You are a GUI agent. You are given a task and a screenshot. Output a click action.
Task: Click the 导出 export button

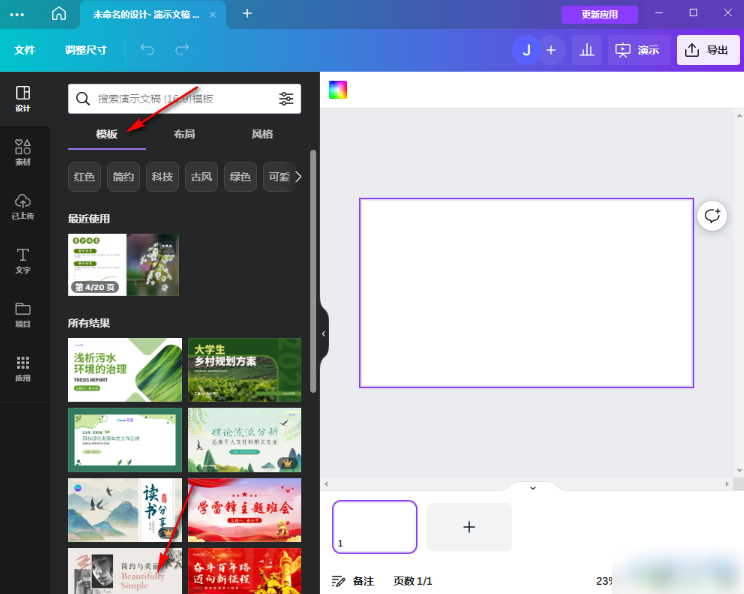(x=708, y=50)
